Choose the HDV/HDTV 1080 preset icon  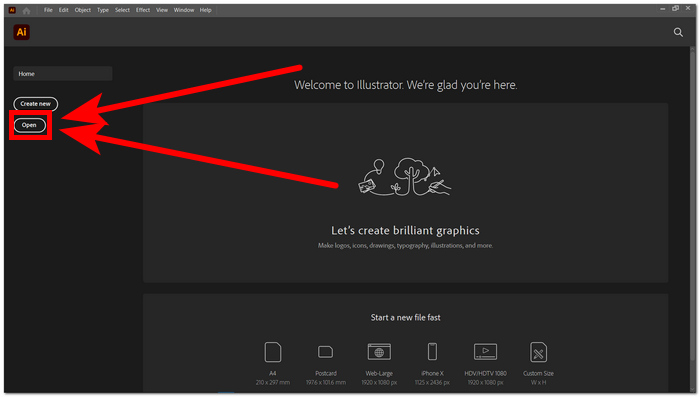485,352
